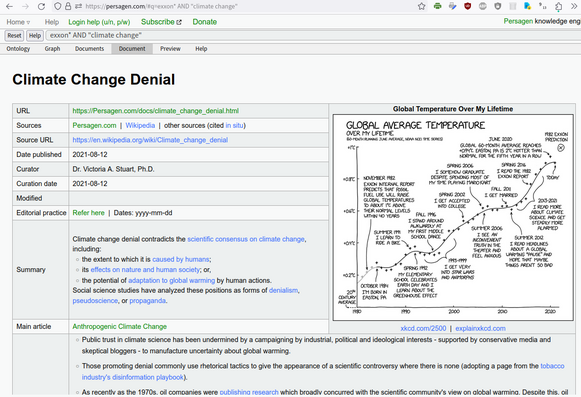This screenshot has width=581, height=397.
Task: Click the 'pseudoscience' link
Action: (x=95, y=301)
